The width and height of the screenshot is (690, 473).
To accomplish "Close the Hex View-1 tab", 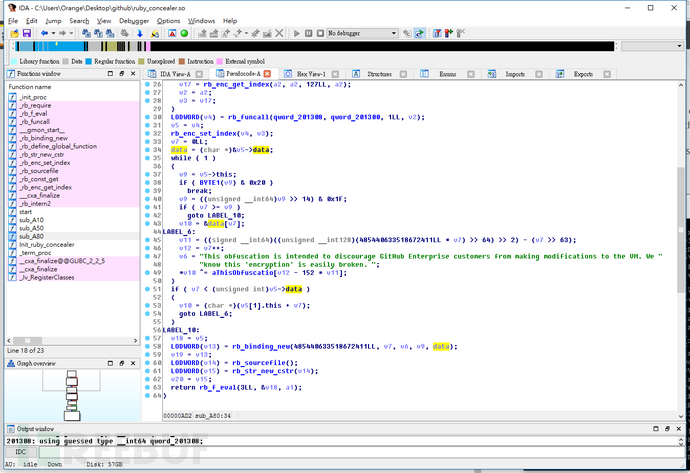I will pos(335,74).
